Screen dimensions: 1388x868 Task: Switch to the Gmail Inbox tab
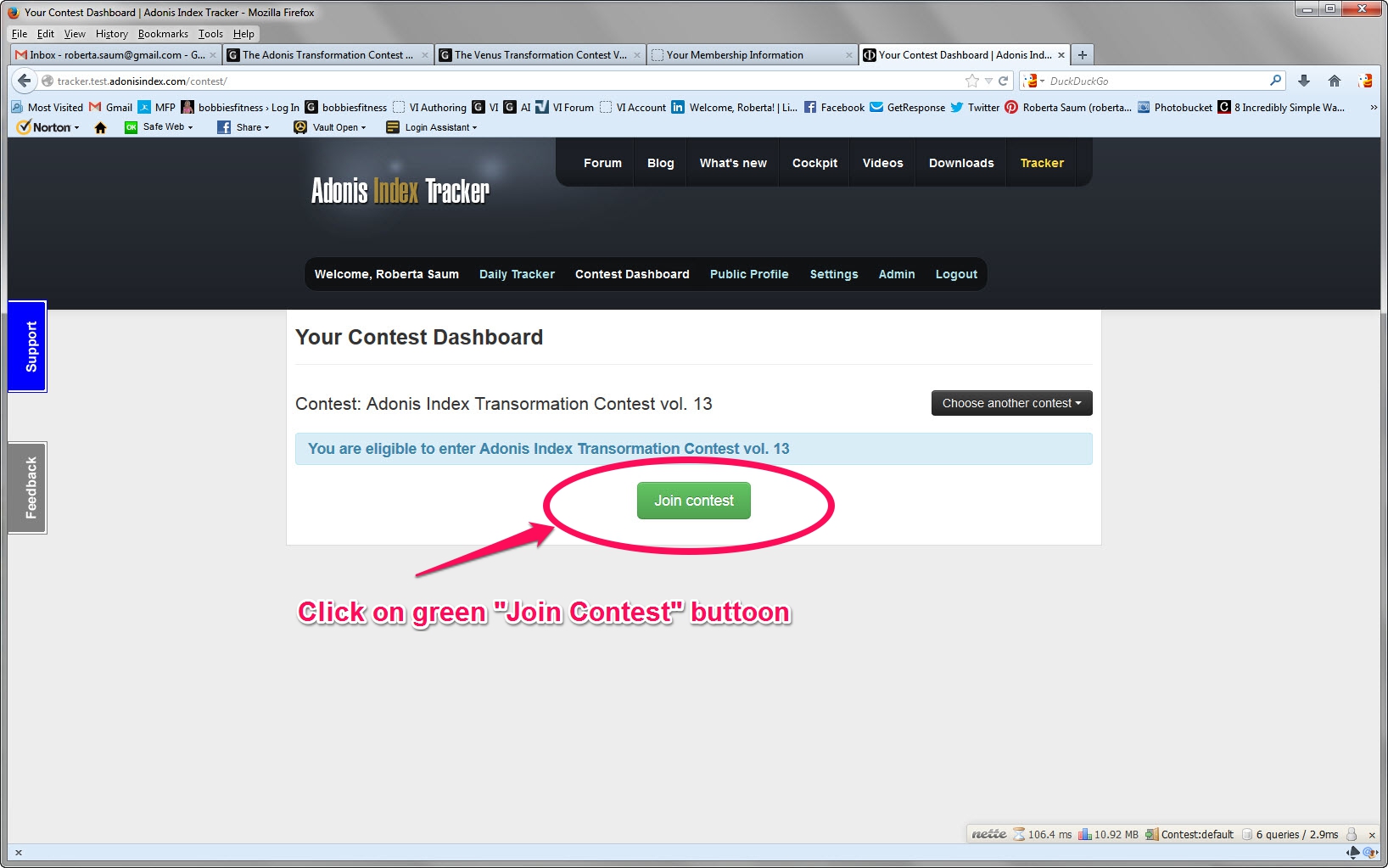point(115,55)
